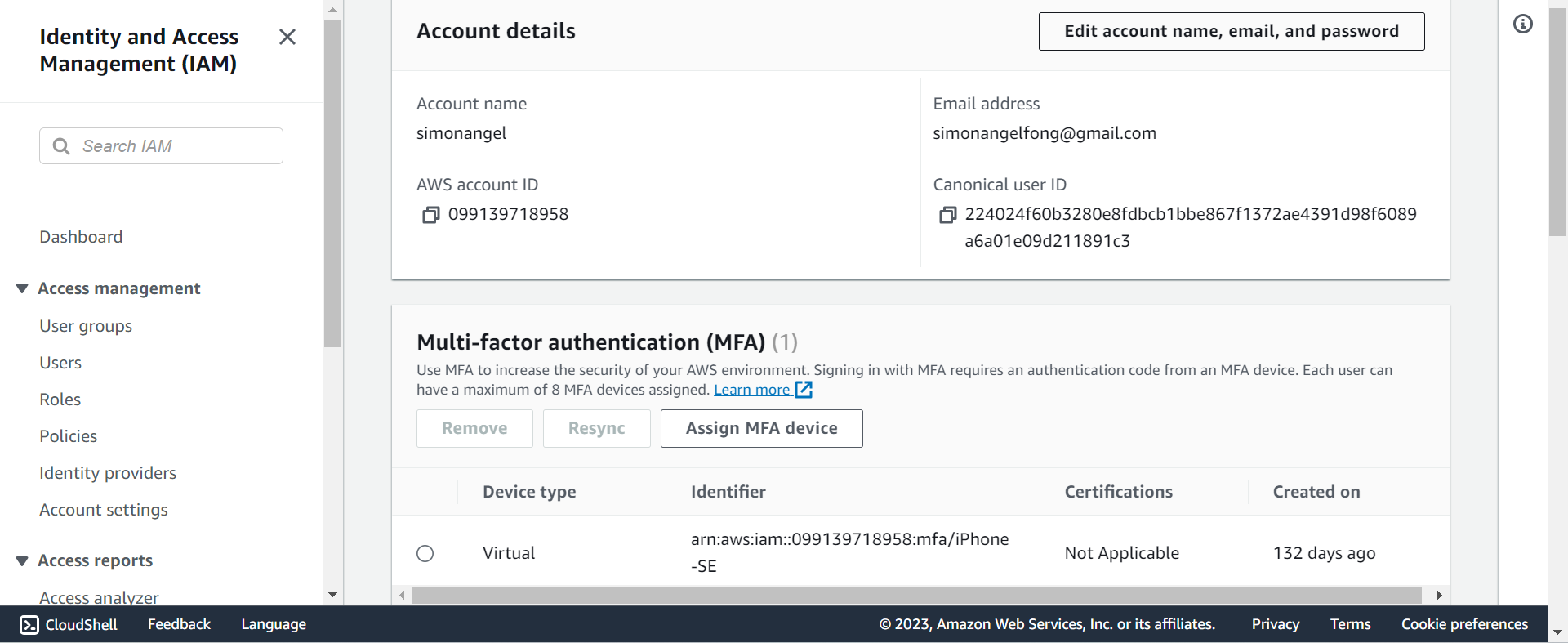Focus the Search IAM input field
Screen dimensions: 1568x643
click(161, 146)
